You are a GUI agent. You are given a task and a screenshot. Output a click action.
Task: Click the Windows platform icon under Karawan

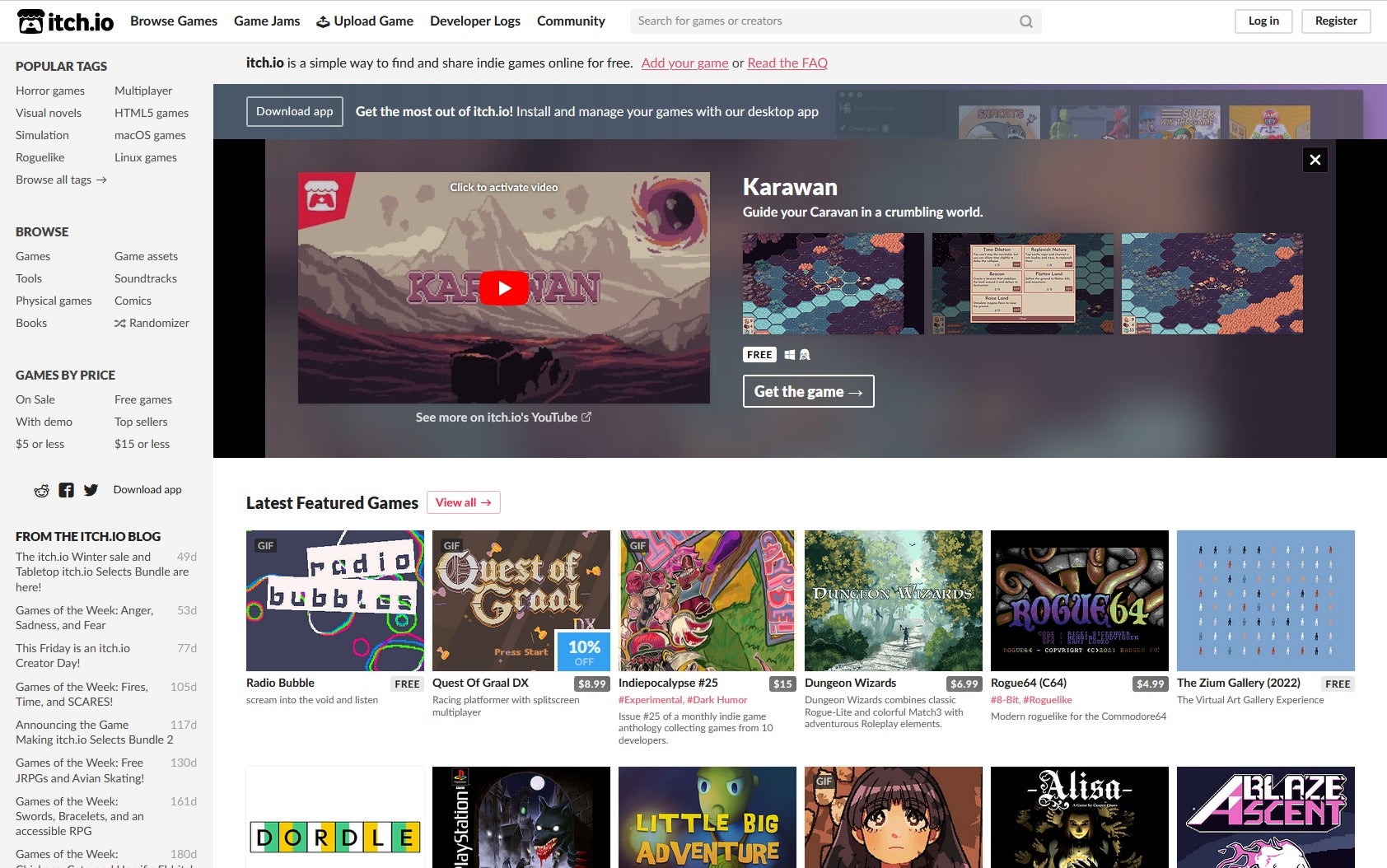(790, 355)
